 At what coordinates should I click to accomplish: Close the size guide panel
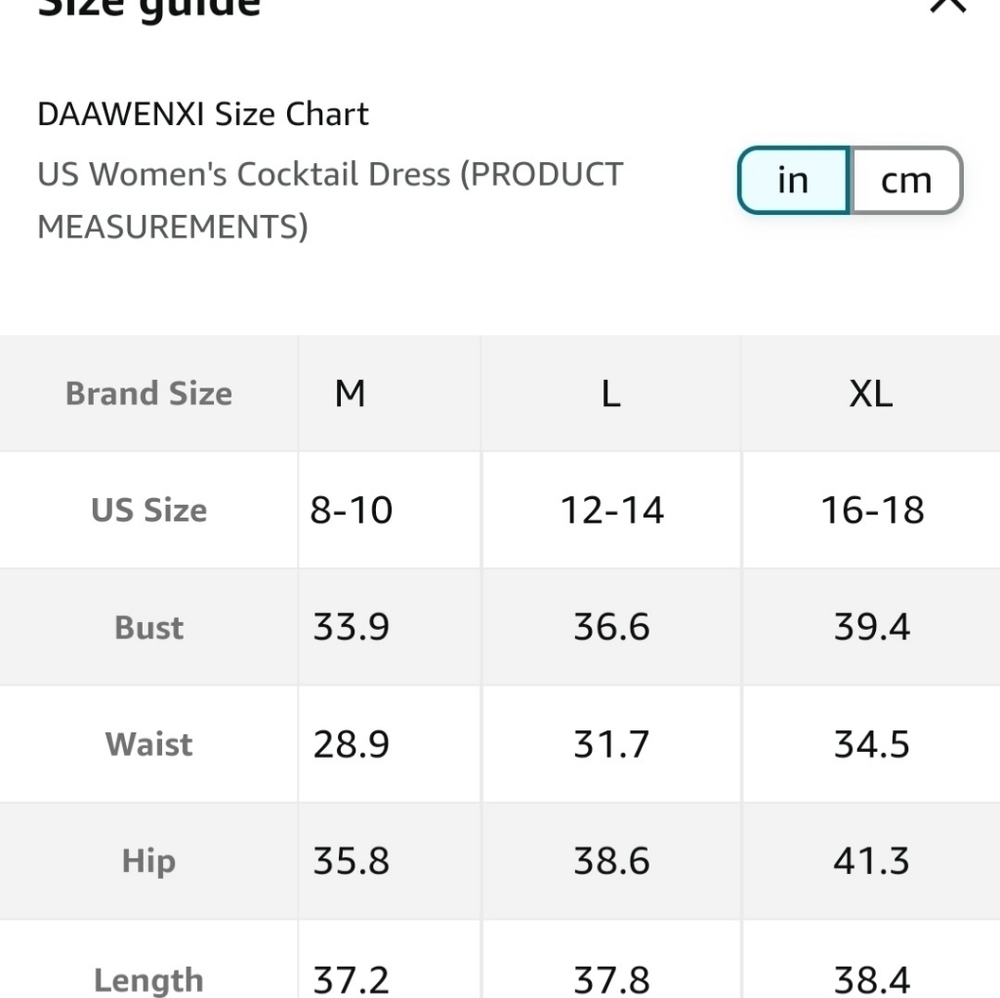pyautogui.click(x=948, y=5)
